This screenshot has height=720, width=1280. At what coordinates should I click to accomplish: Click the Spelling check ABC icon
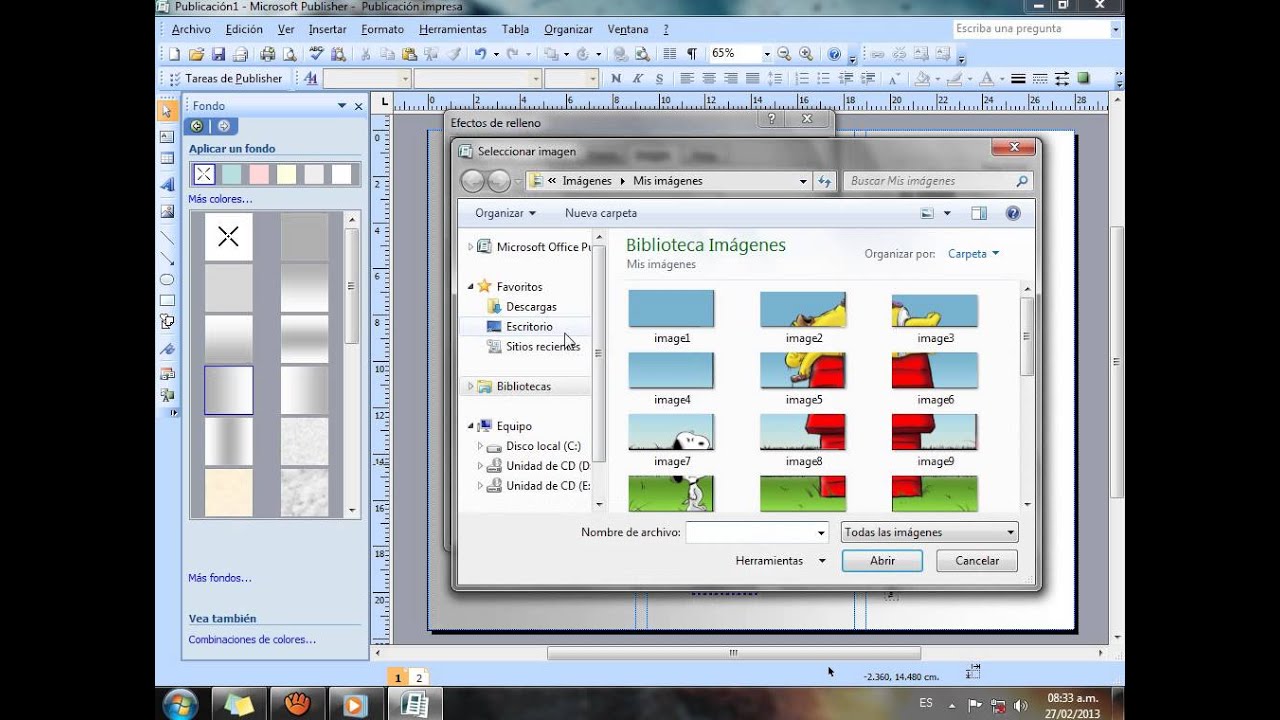(317, 54)
